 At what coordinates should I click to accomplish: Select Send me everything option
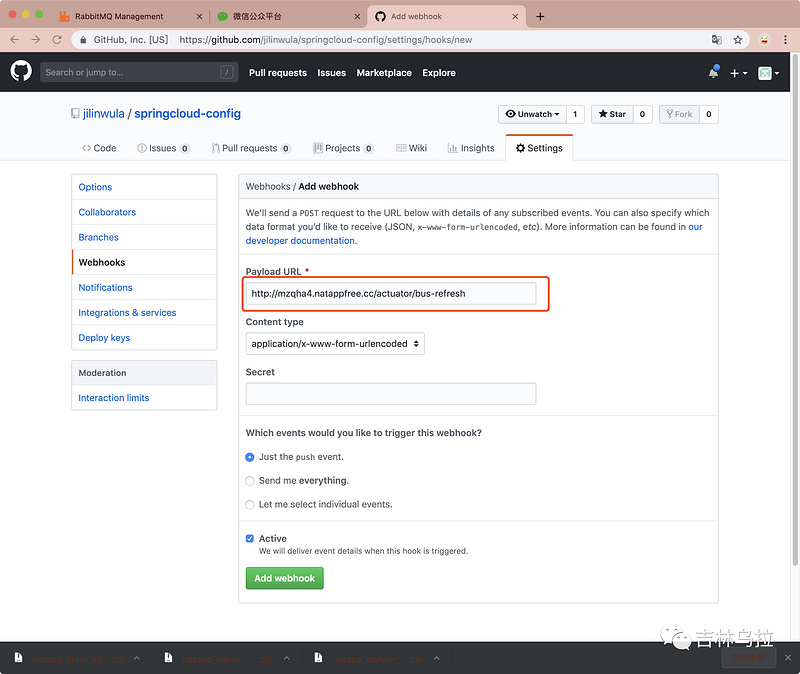[x=249, y=481]
